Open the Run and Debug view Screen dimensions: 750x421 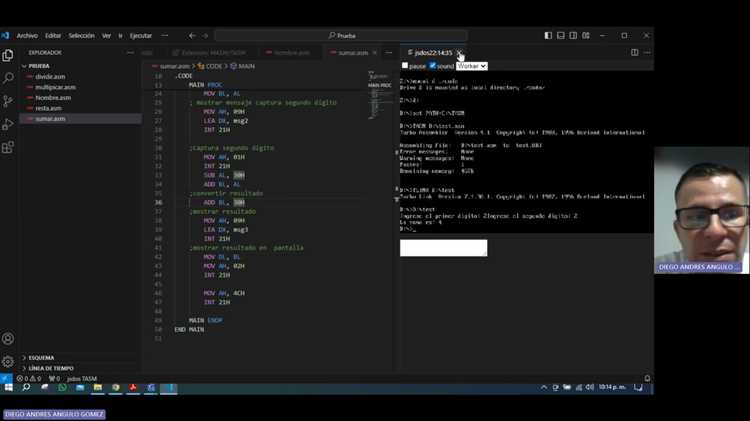[8, 124]
